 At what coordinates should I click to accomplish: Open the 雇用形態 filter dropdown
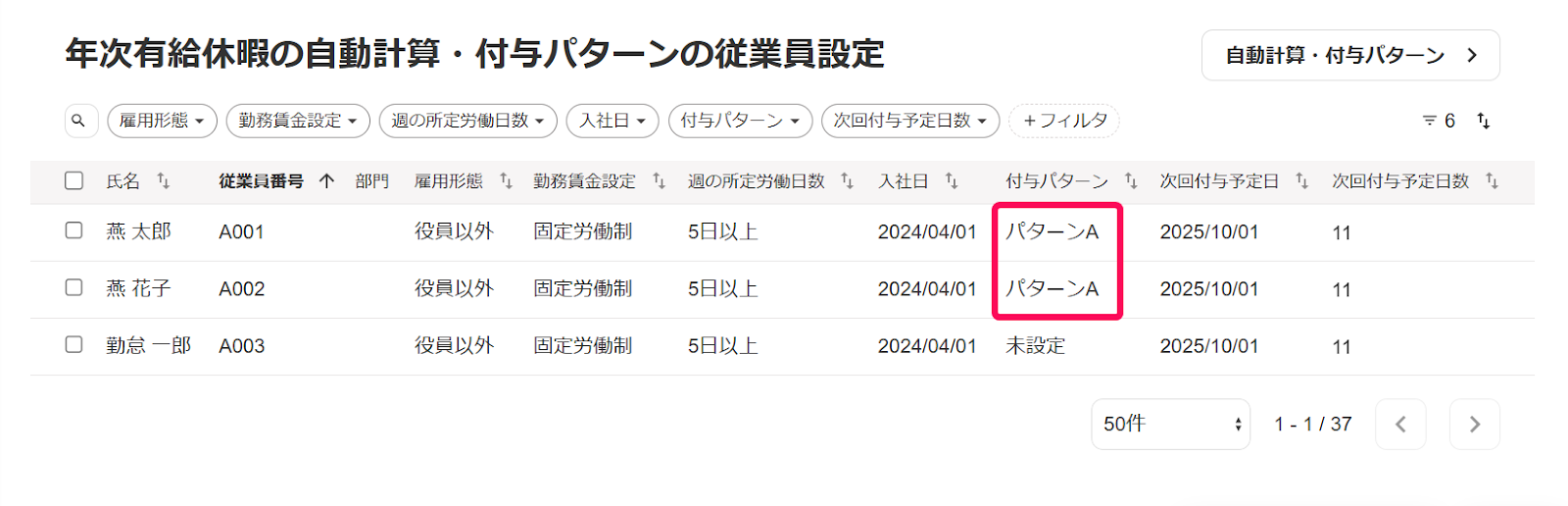[163, 121]
